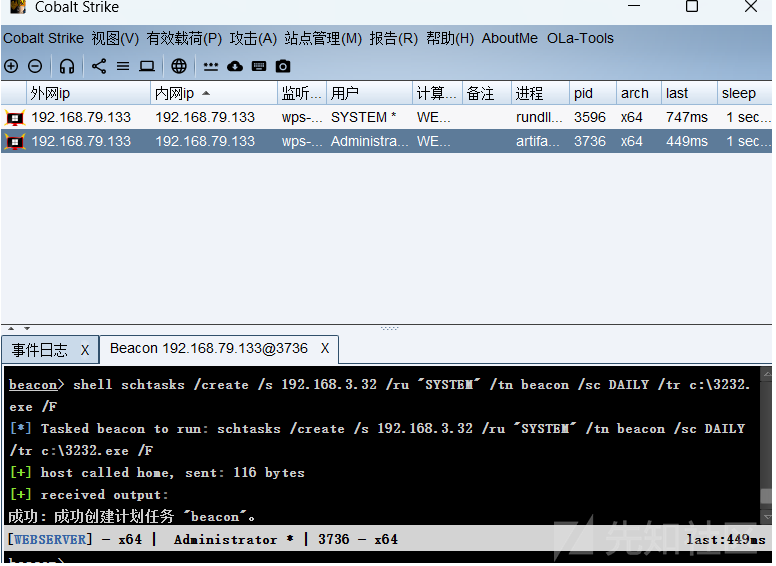Switch to session table view icon
Screen dimensions: 776x566
coord(123,66)
